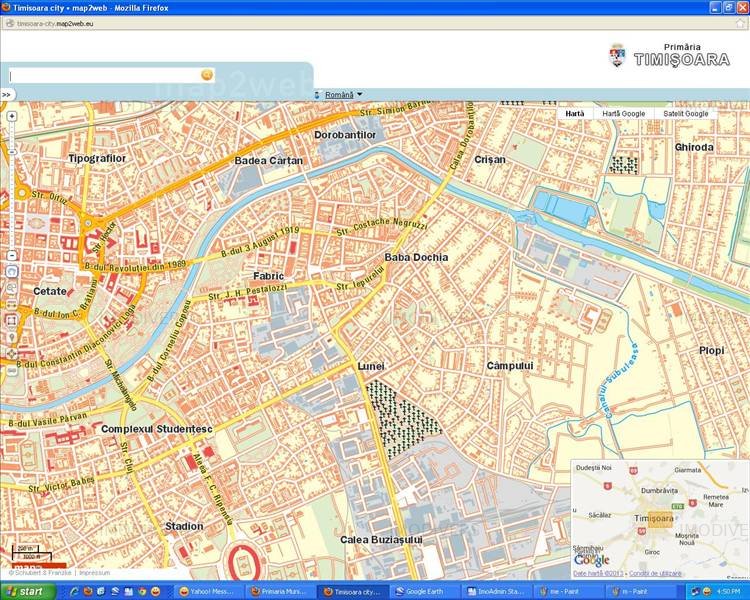Click the zoom slider track
750x600 pixels.
tap(11, 185)
